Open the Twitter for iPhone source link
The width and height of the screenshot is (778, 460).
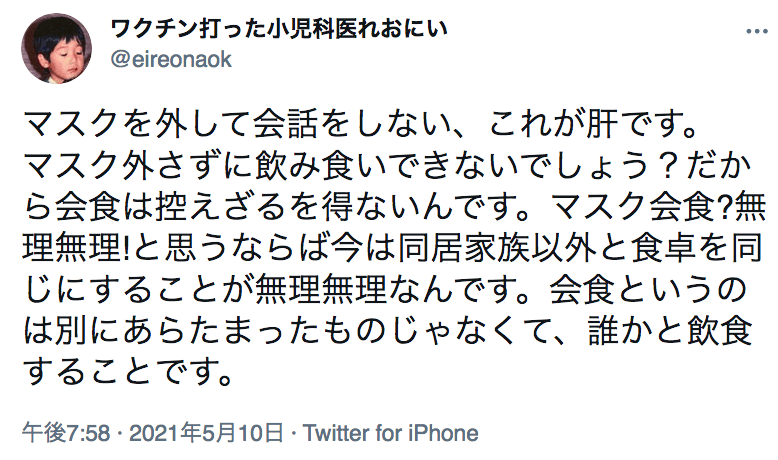(x=390, y=433)
